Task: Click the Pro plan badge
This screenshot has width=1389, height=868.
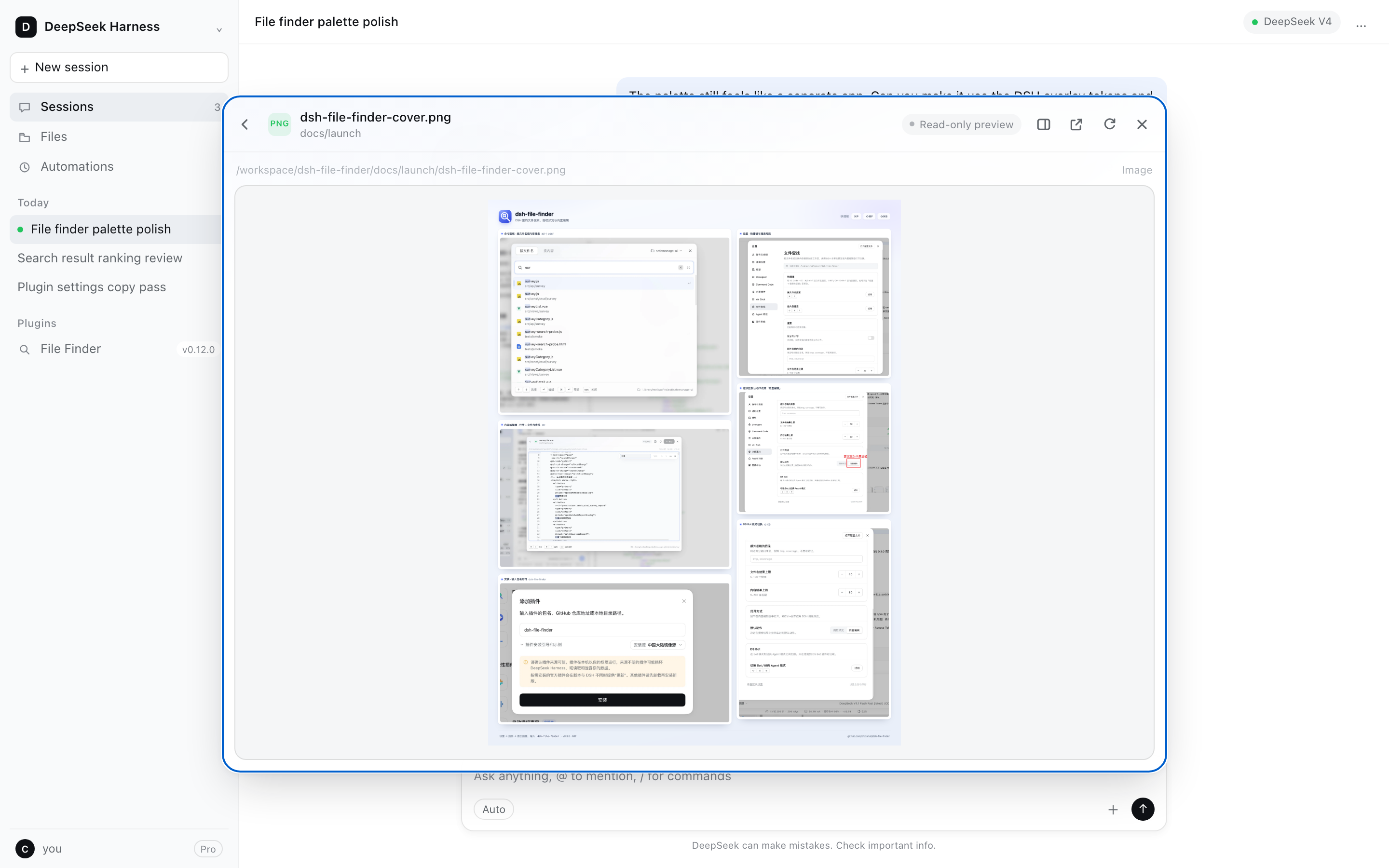Action: [x=208, y=849]
